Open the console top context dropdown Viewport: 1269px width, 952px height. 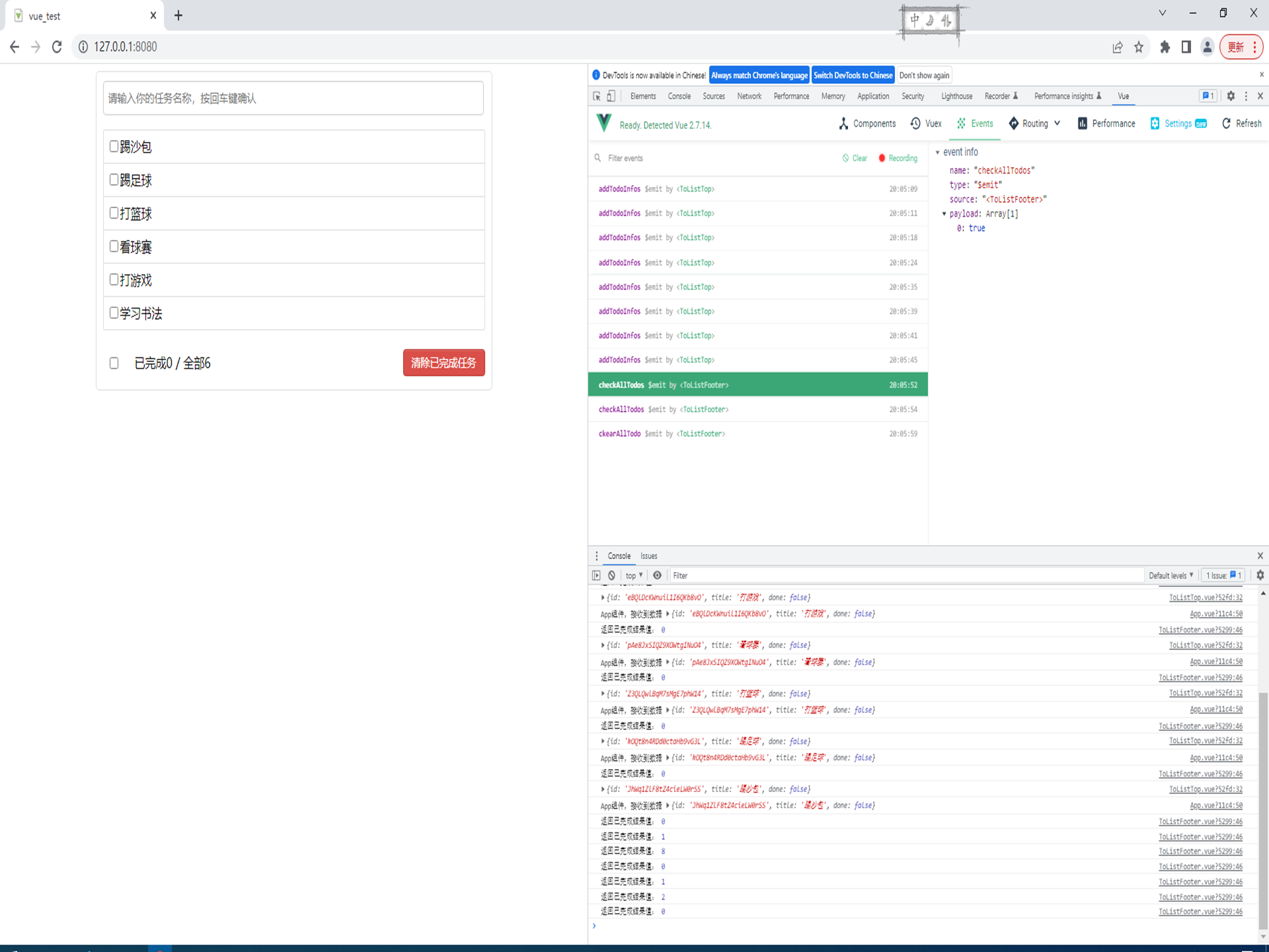pyautogui.click(x=634, y=575)
